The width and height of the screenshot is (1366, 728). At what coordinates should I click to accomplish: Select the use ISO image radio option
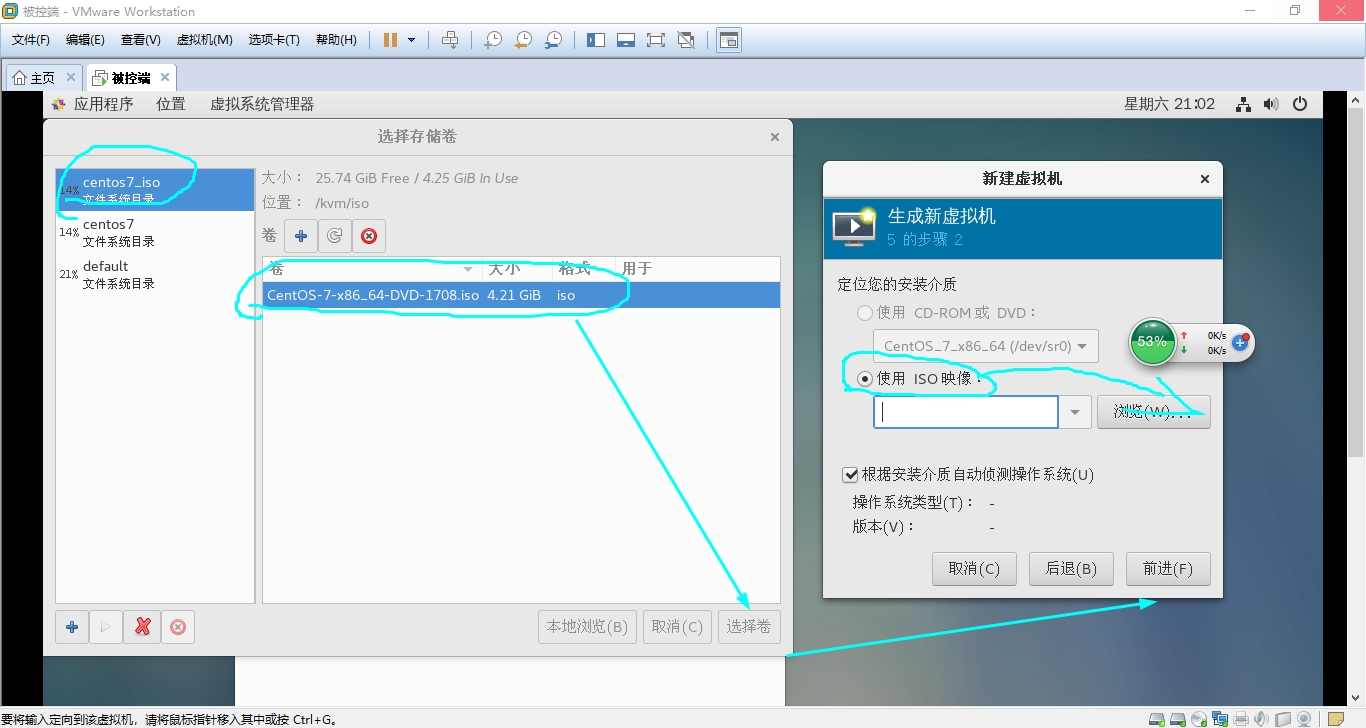coord(865,379)
